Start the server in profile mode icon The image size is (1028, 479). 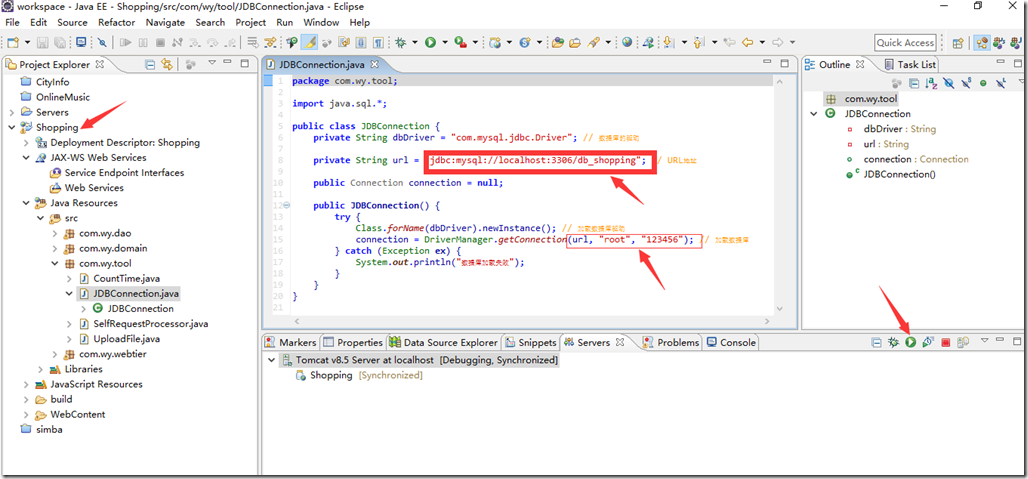[927, 342]
